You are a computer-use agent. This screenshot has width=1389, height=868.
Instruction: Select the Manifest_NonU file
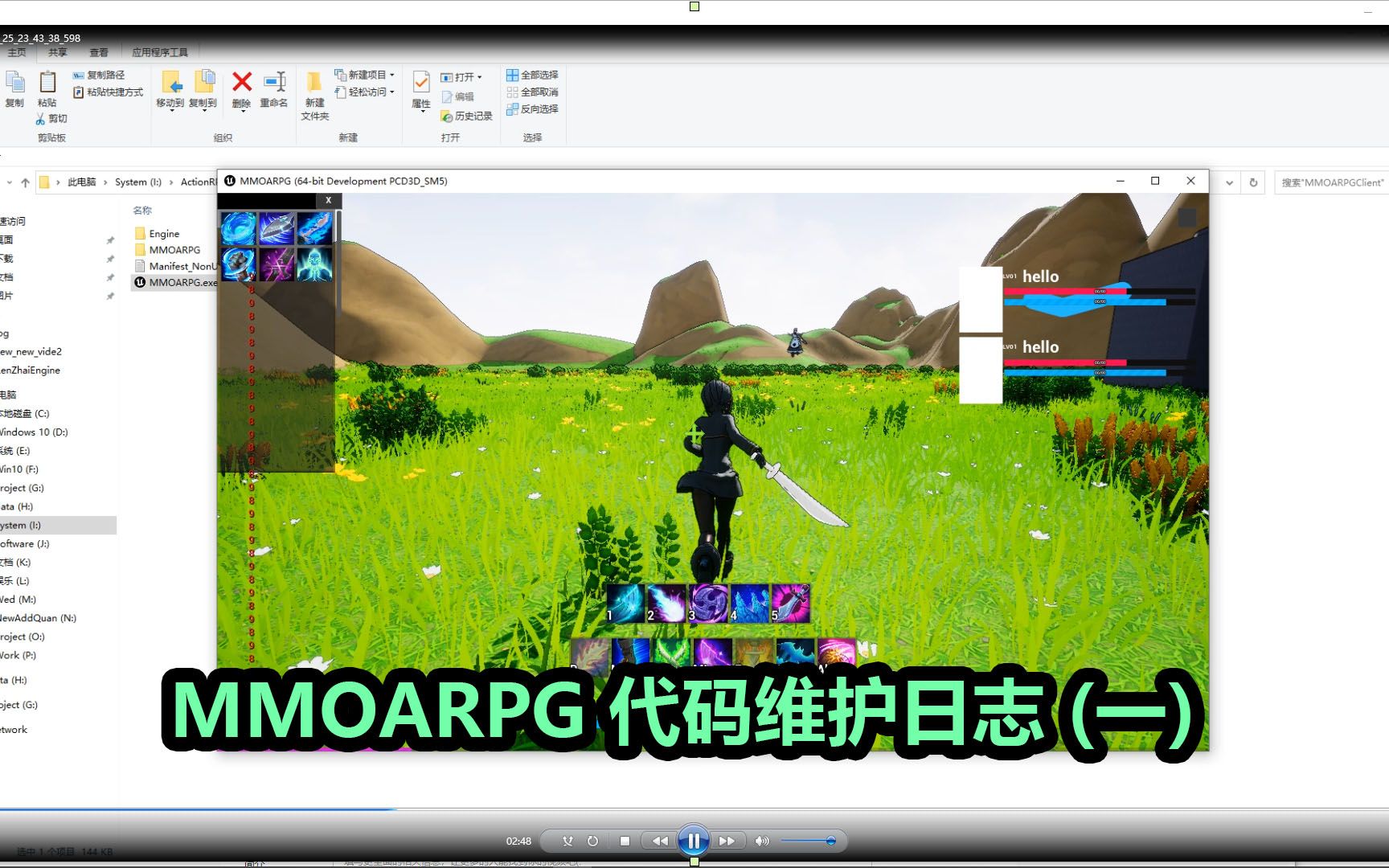176,266
